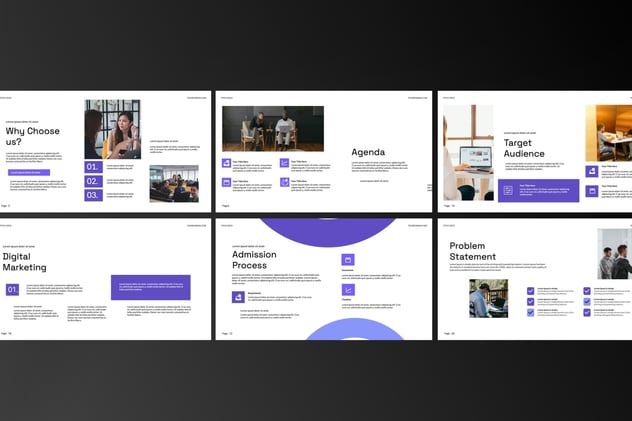Toggle the second checkbox in Problem Statement's left column
The image size is (632, 421).
click(531, 301)
